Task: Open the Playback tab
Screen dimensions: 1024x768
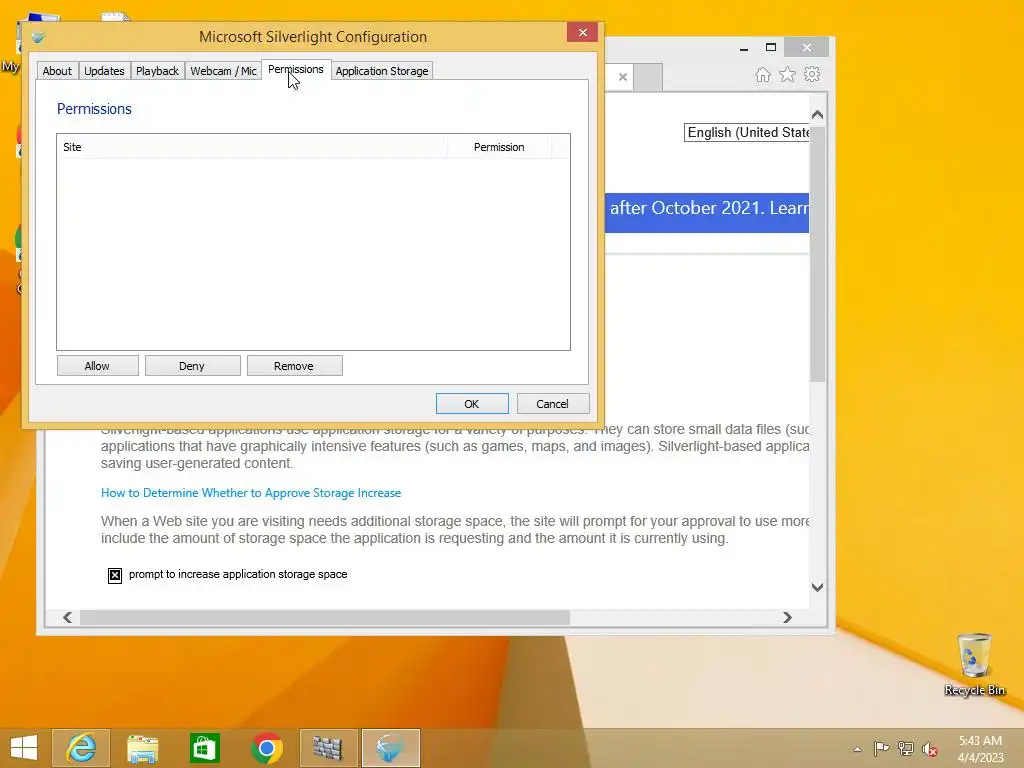Action: pyautogui.click(x=157, y=71)
